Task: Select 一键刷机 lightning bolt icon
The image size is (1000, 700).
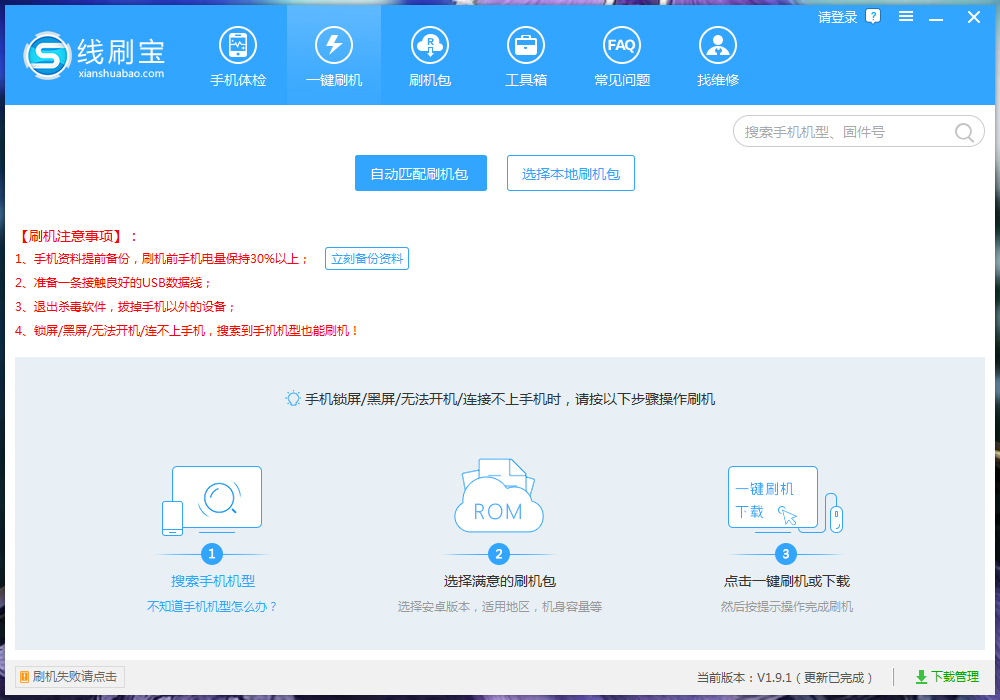Action: tap(334, 45)
